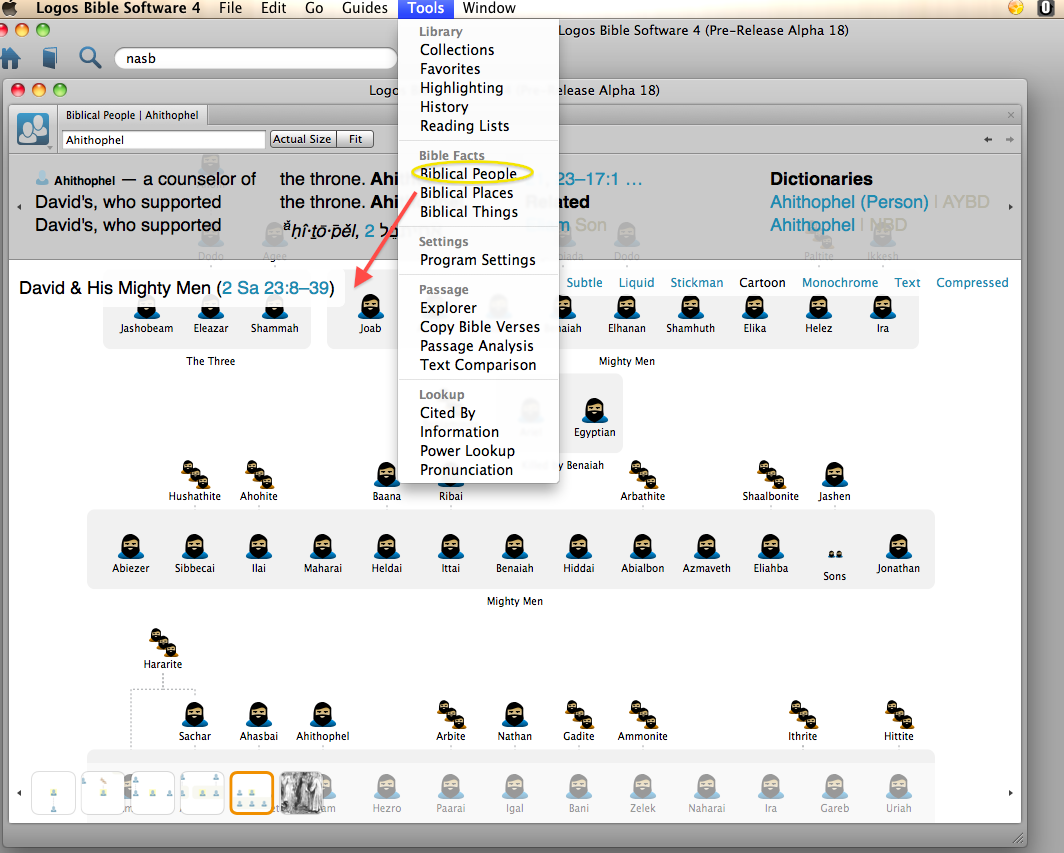
Task: Select the Elhanan person icon
Action: click(626, 307)
